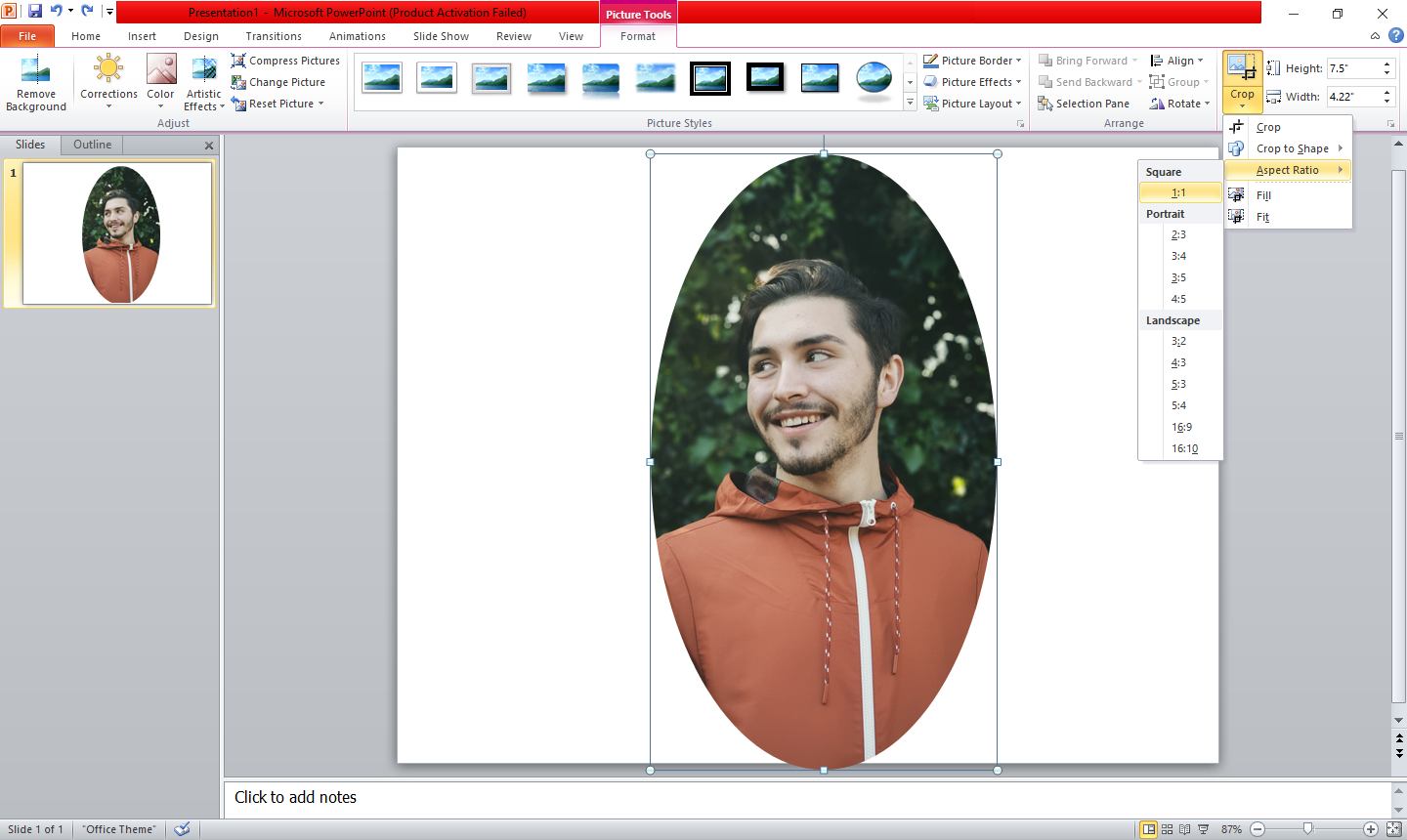Click Reset Picture in the Adjust group
The width and height of the screenshot is (1407, 840).
click(x=280, y=104)
